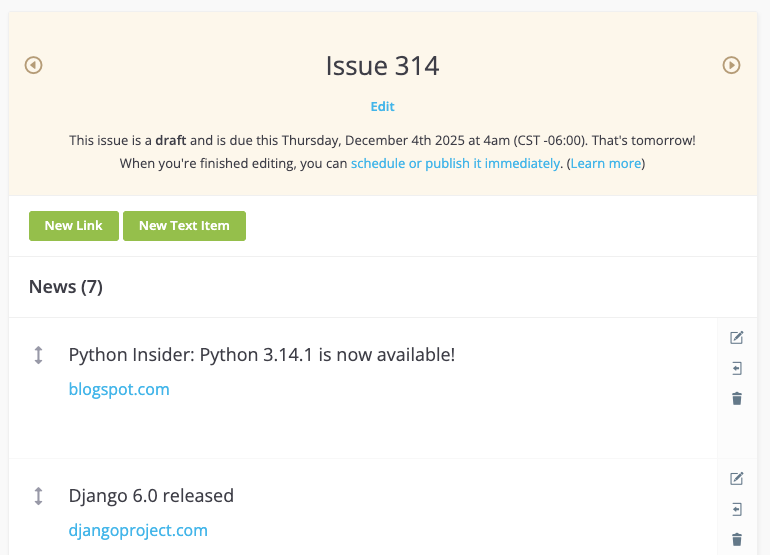Viewport: 770px width, 555px height.
Task: Delete the Python 3.14.1 news item
Action: (x=737, y=398)
